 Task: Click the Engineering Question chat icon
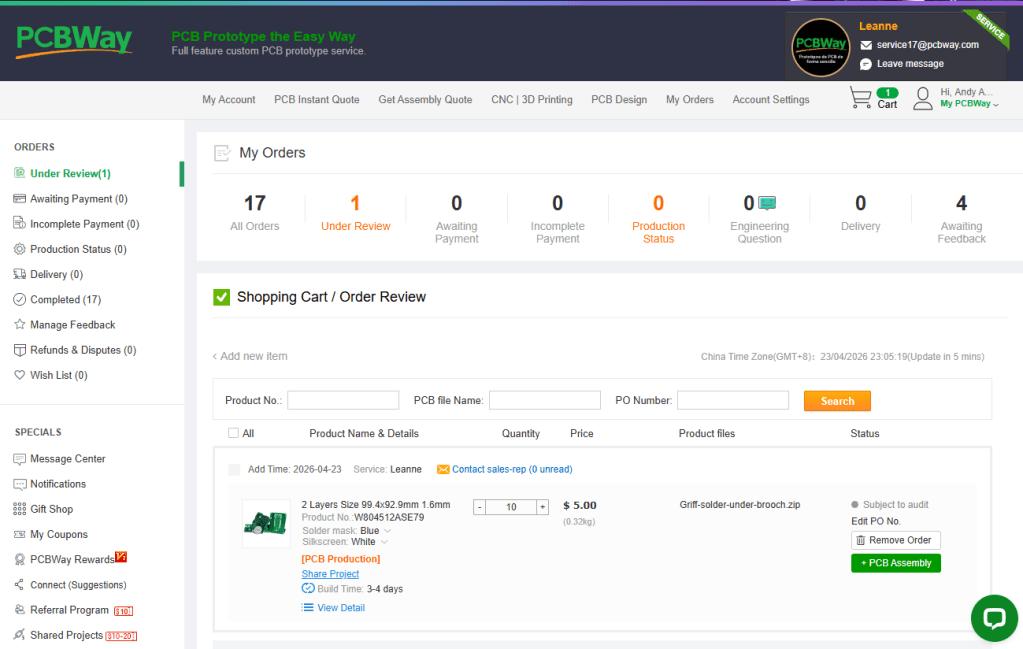point(767,204)
